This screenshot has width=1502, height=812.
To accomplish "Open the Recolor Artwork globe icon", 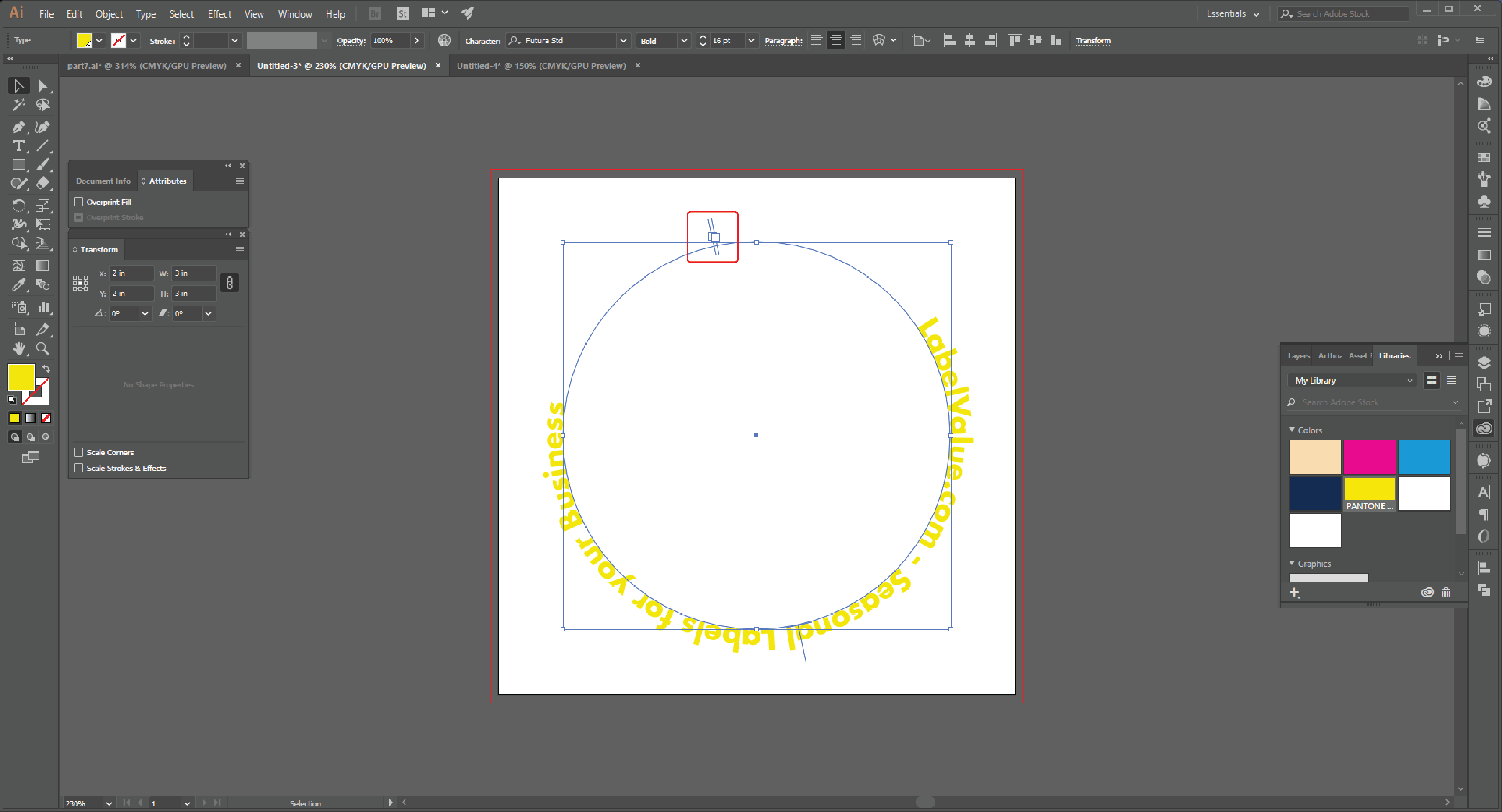I will point(444,40).
